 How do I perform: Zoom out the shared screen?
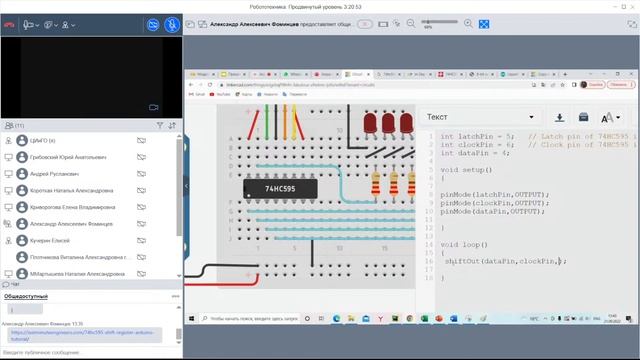[411, 24]
